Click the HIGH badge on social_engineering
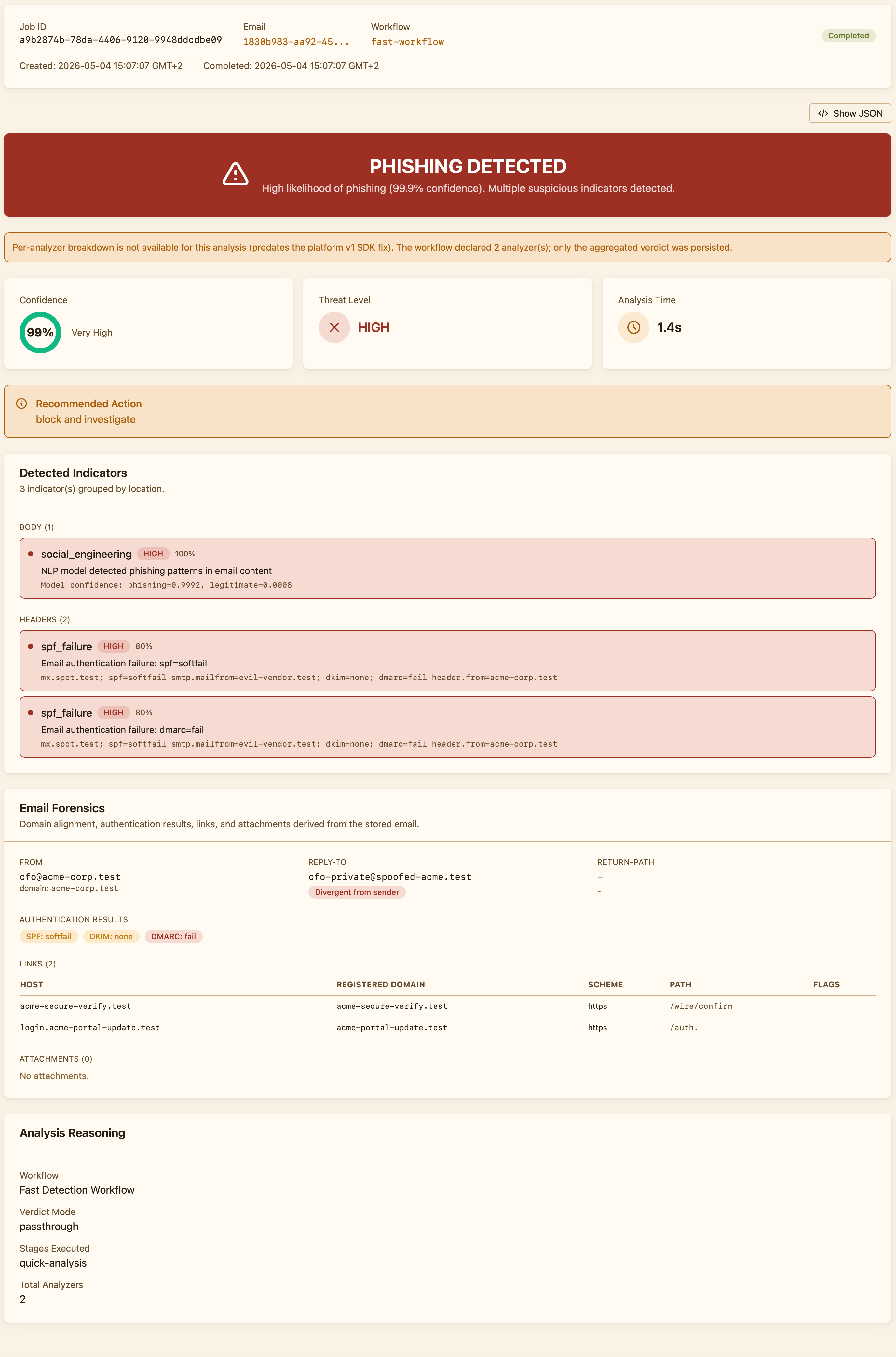 (153, 554)
